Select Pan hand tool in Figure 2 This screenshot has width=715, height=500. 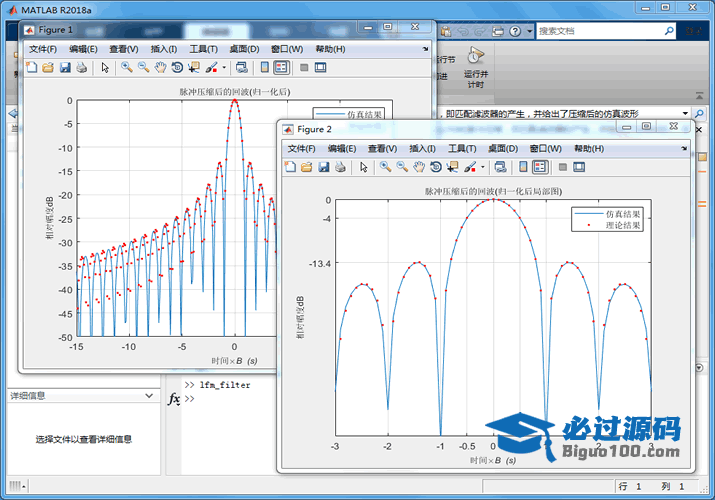tap(419, 167)
